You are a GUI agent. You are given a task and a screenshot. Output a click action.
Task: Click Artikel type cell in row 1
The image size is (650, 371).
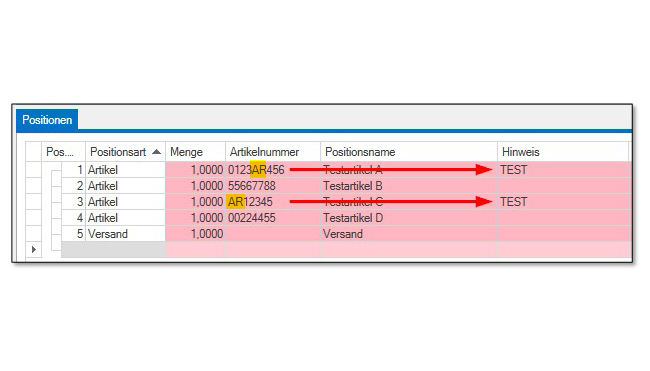[125, 170]
